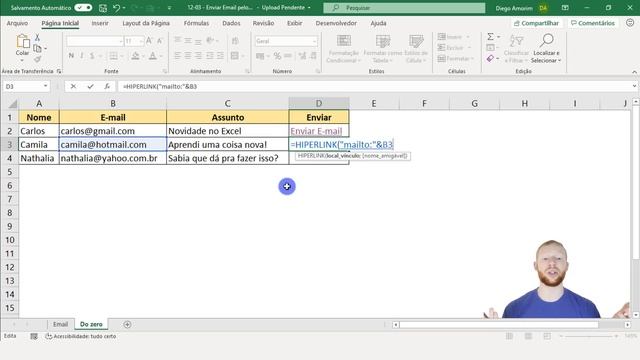The image size is (640, 360).
Task: Click the Comentários button
Action: click(x=593, y=23)
